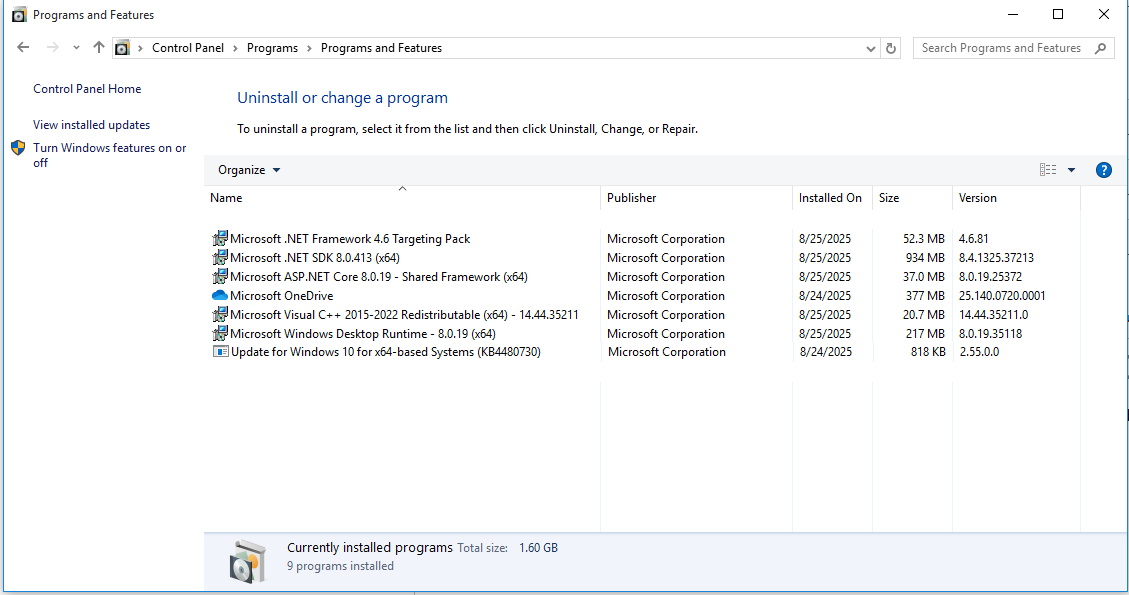Viewport: 1129px width, 595px height.
Task: Select Microsoft .NET Framework 4.6 Targeting Pack
Action: 350,238
